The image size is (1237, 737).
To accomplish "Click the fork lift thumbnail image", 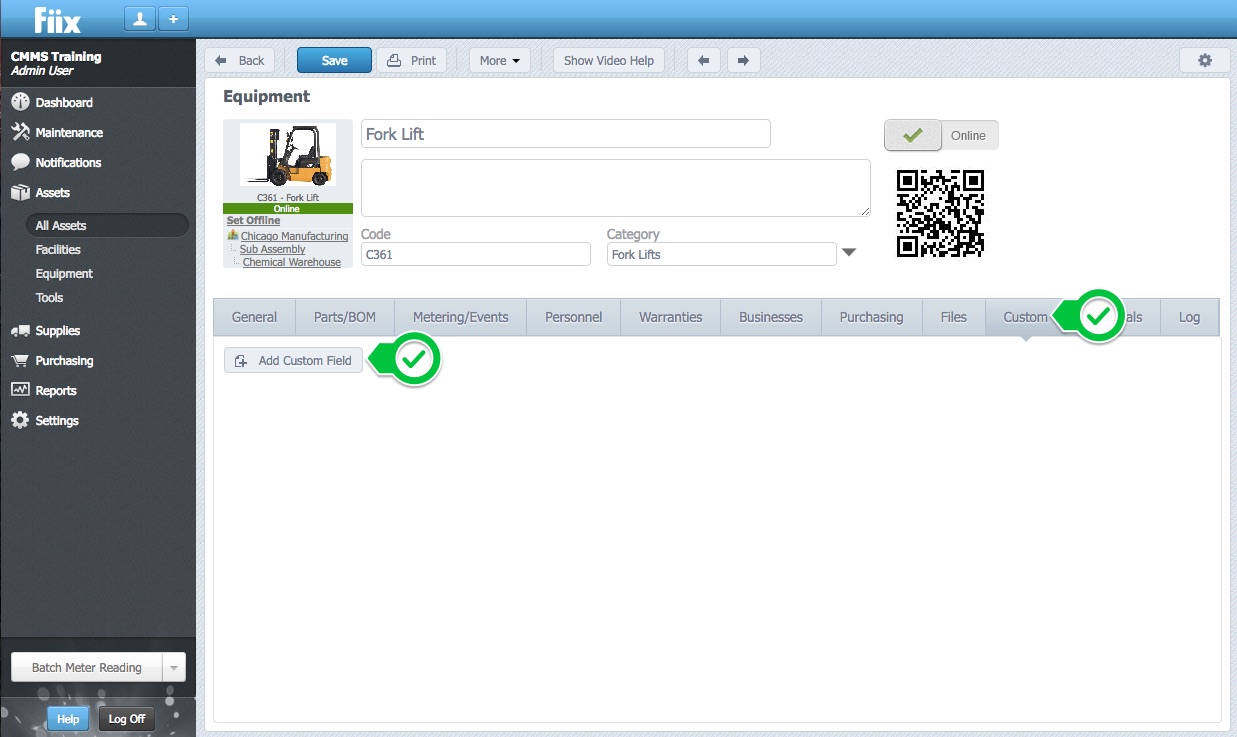I will (288, 155).
